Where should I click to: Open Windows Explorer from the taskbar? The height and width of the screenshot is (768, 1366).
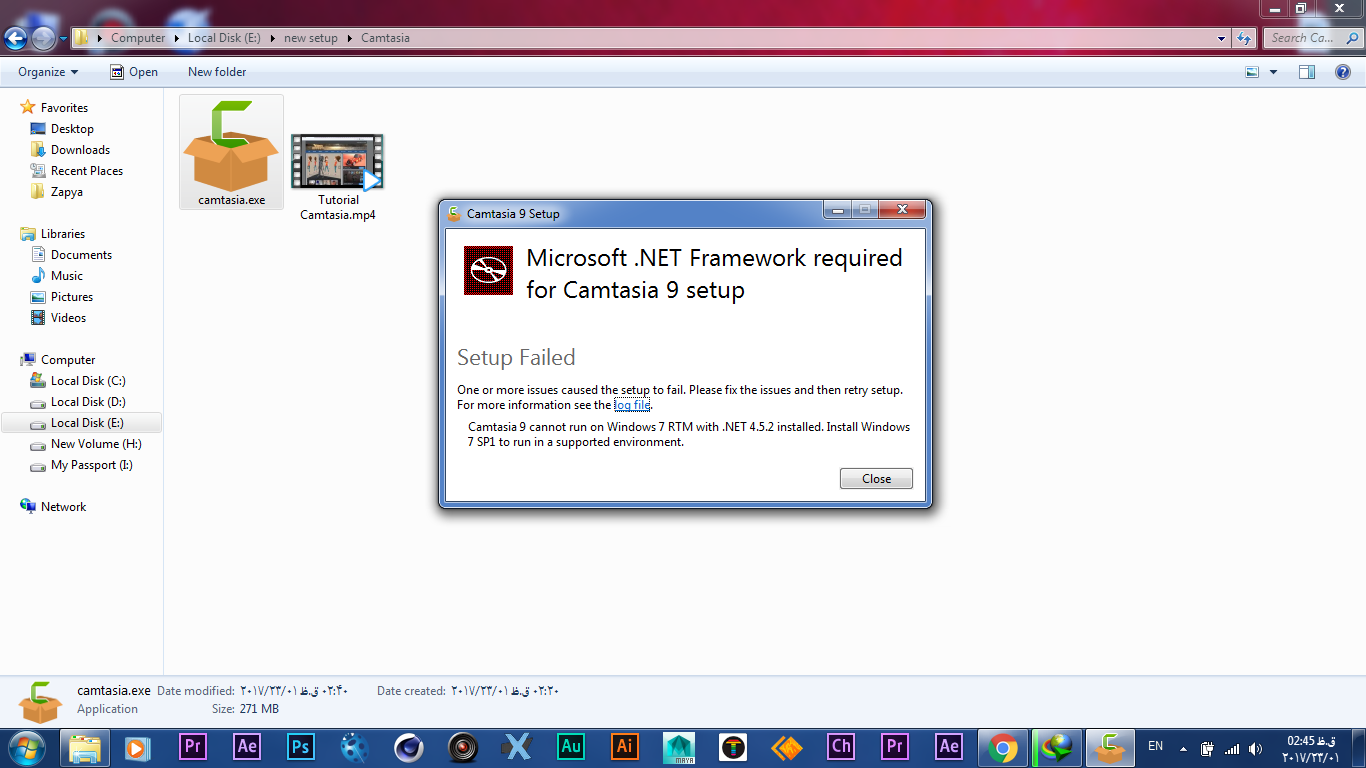click(85, 747)
